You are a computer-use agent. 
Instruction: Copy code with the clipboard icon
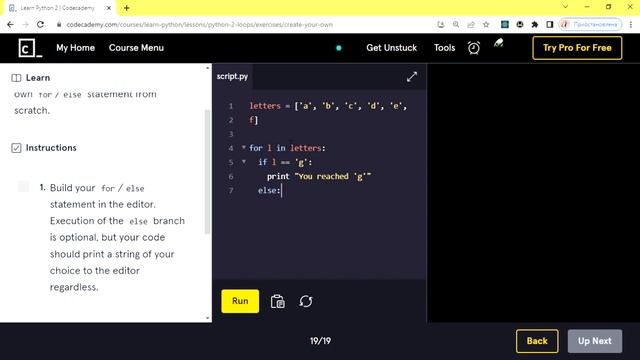pos(278,301)
